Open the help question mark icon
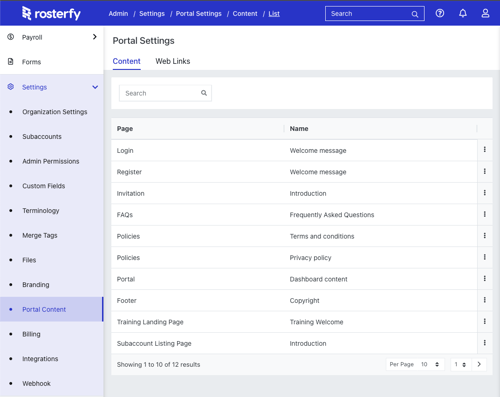The image size is (500, 397). tap(440, 13)
